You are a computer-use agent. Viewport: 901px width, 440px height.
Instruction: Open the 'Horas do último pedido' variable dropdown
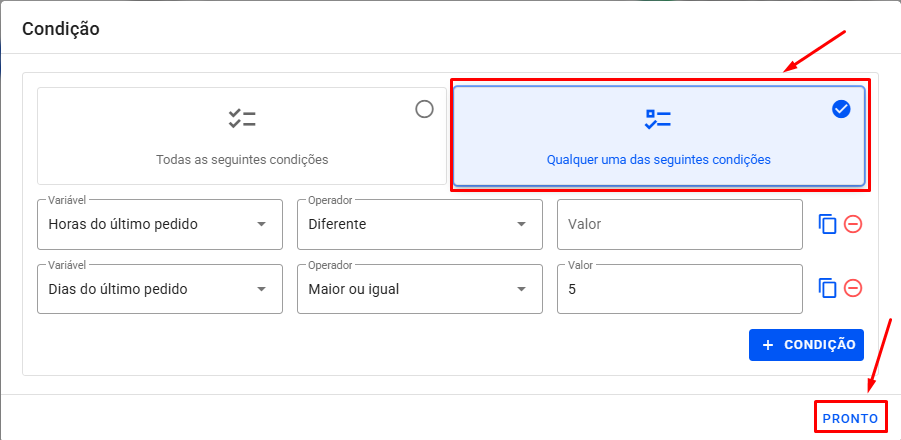point(159,224)
